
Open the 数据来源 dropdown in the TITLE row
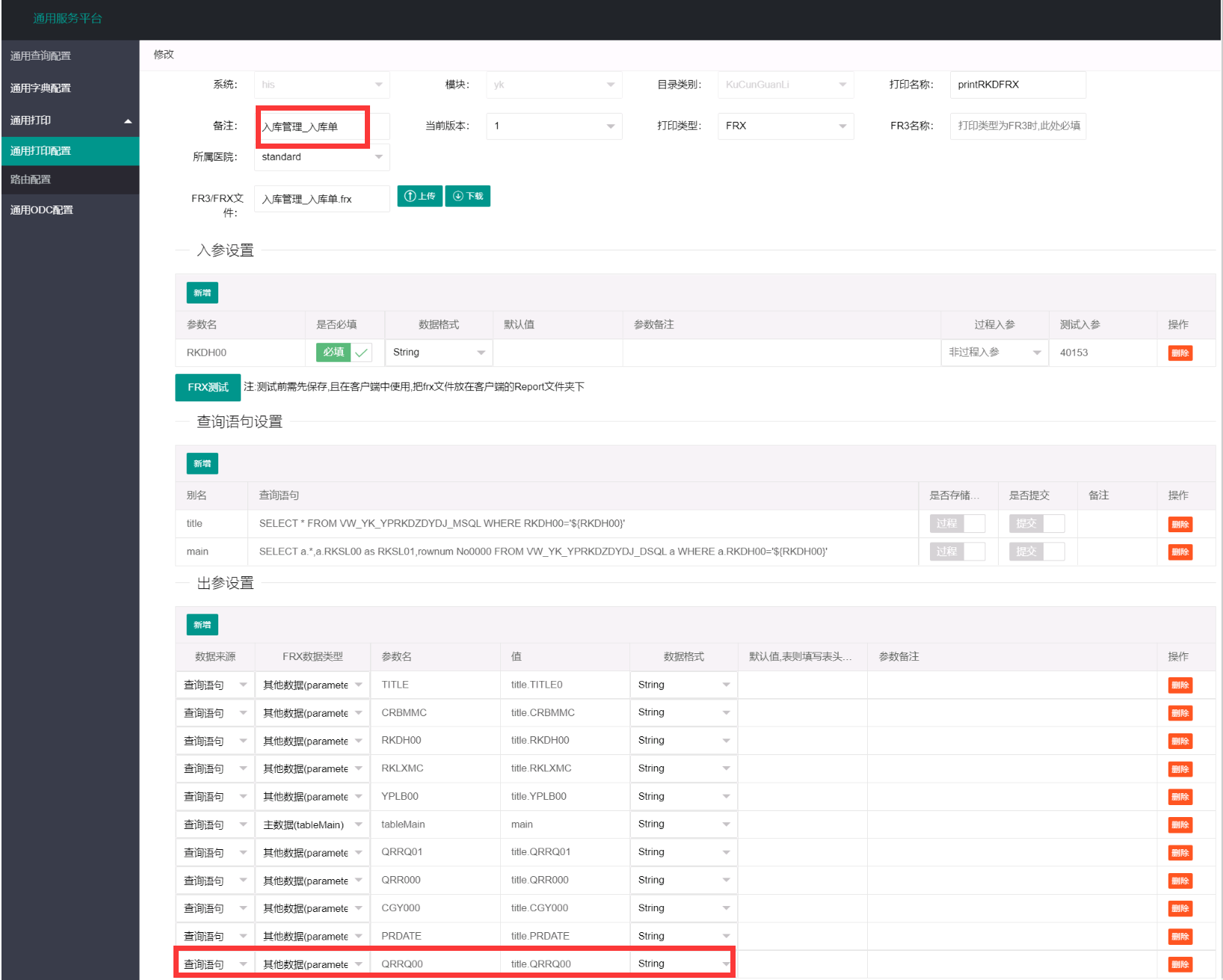pos(215,685)
